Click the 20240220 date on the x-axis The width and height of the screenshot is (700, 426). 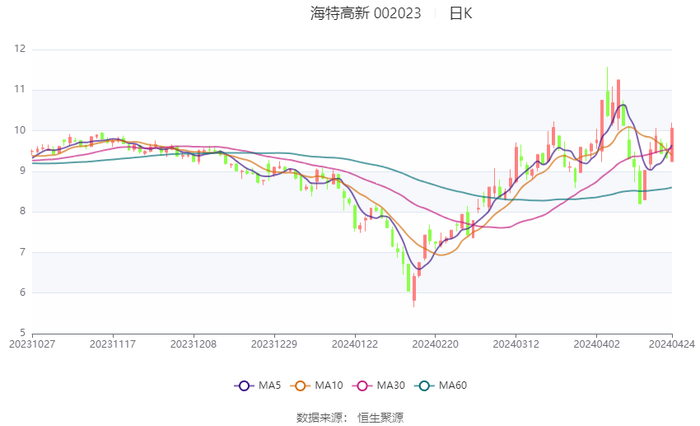click(x=434, y=343)
